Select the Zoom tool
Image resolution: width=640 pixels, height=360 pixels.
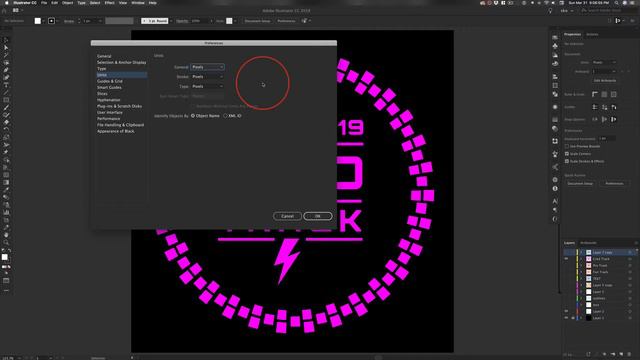[x=6, y=242]
